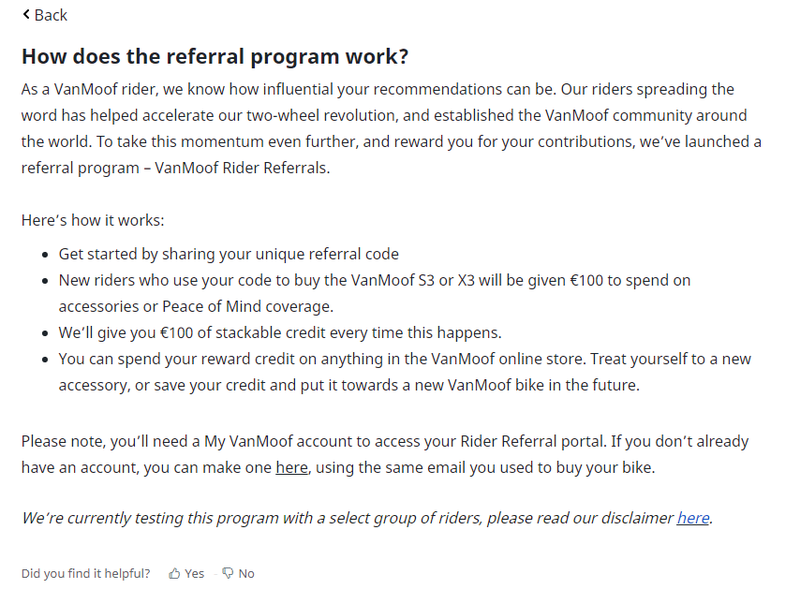
Task: Click the 'Peace of Mind coverage' text
Action: [246, 307]
